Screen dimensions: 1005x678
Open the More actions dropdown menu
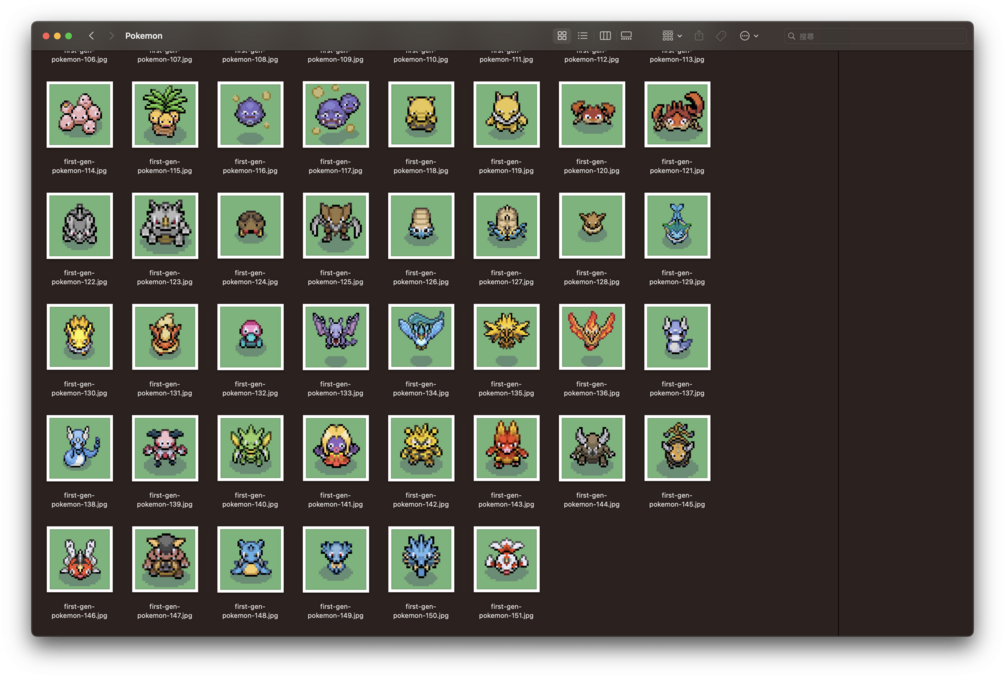point(749,36)
